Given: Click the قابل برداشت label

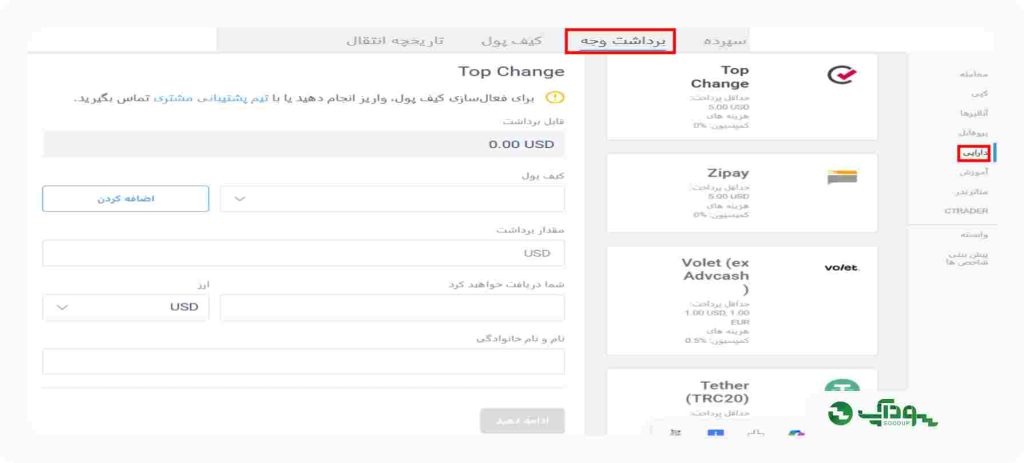Looking at the screenshot, I should tap(534, 121).
